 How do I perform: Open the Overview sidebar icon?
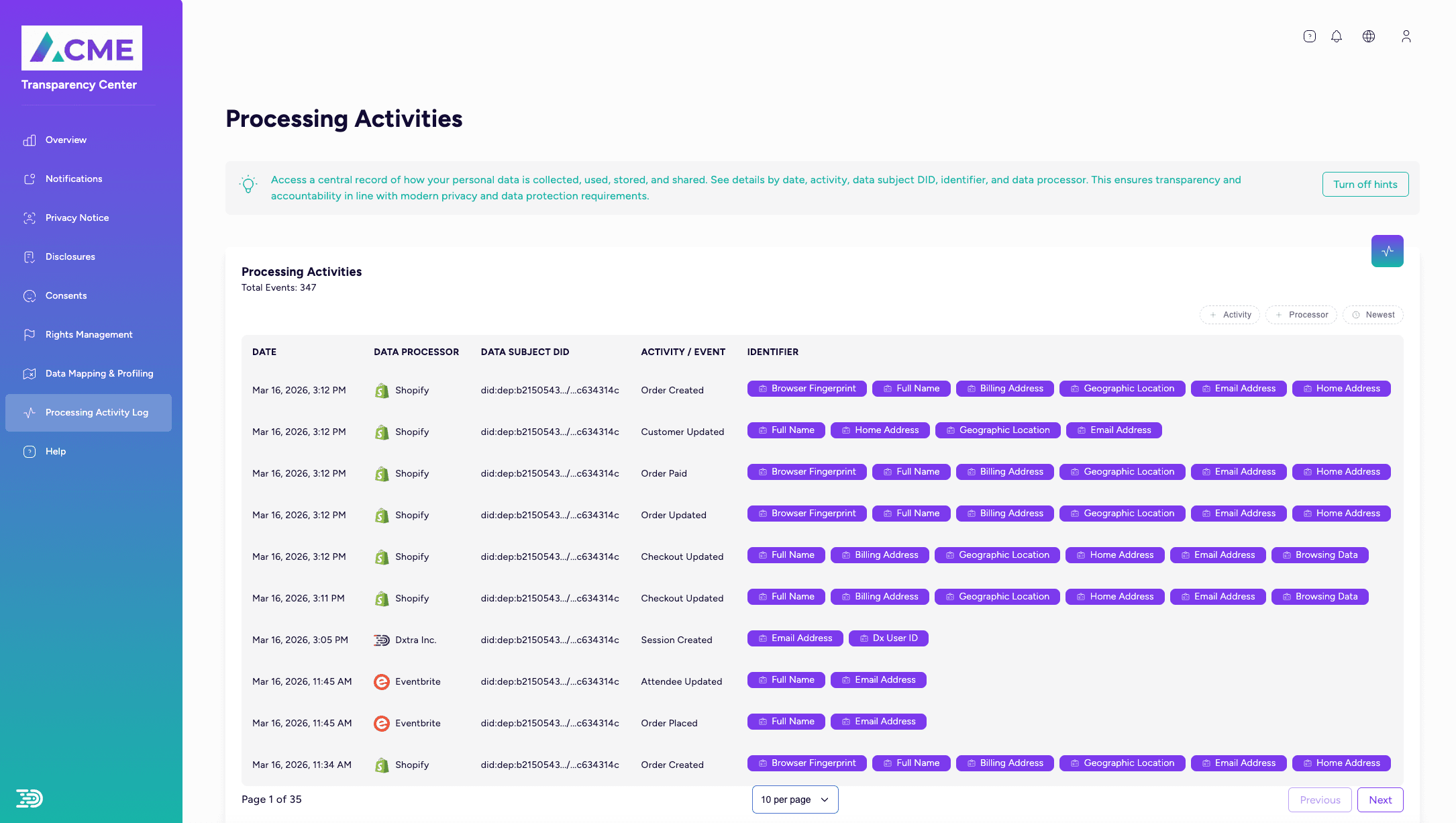pos(30,140)
